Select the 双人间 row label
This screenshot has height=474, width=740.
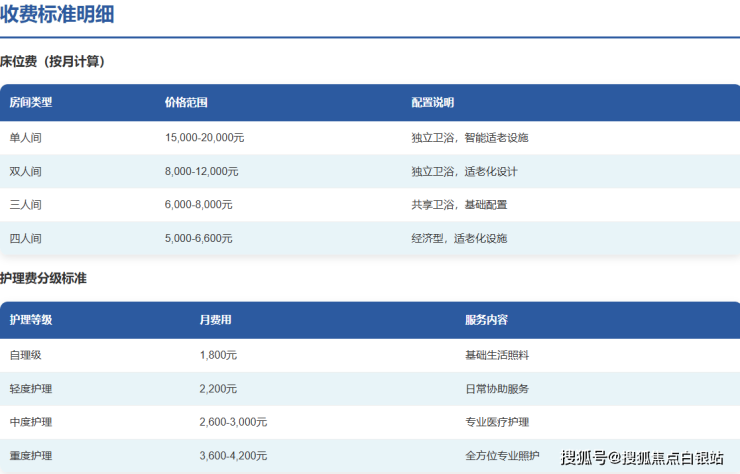(x=26, y=172)
